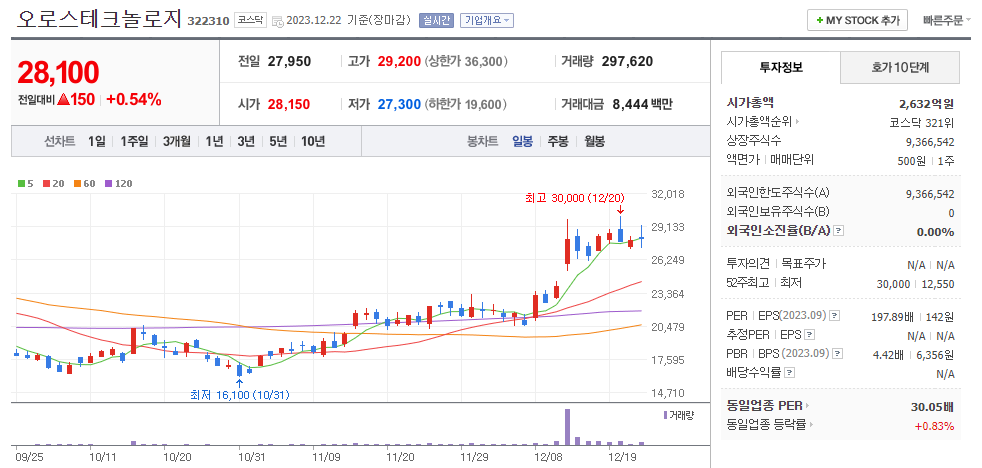Click the tallest volume bar near 12/08
Viewport: 982px width, 468px height.
(x=567, y=426)
